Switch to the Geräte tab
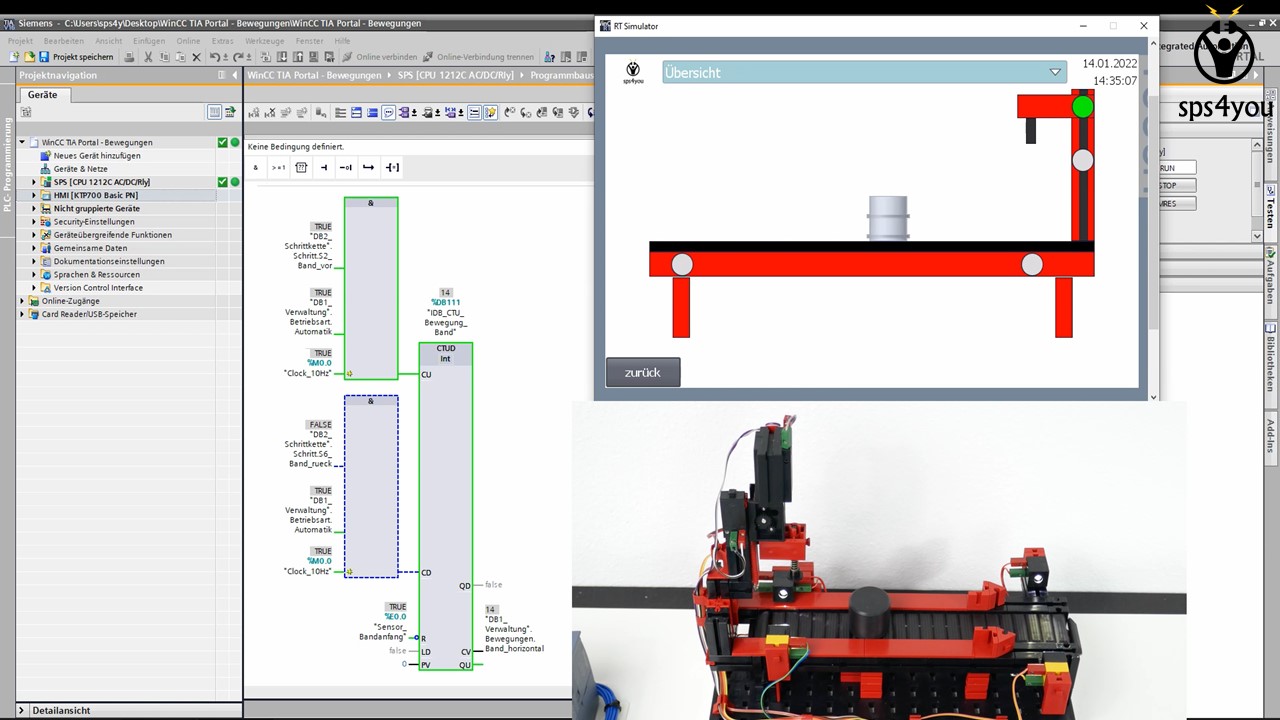 (x=42, y=95)
